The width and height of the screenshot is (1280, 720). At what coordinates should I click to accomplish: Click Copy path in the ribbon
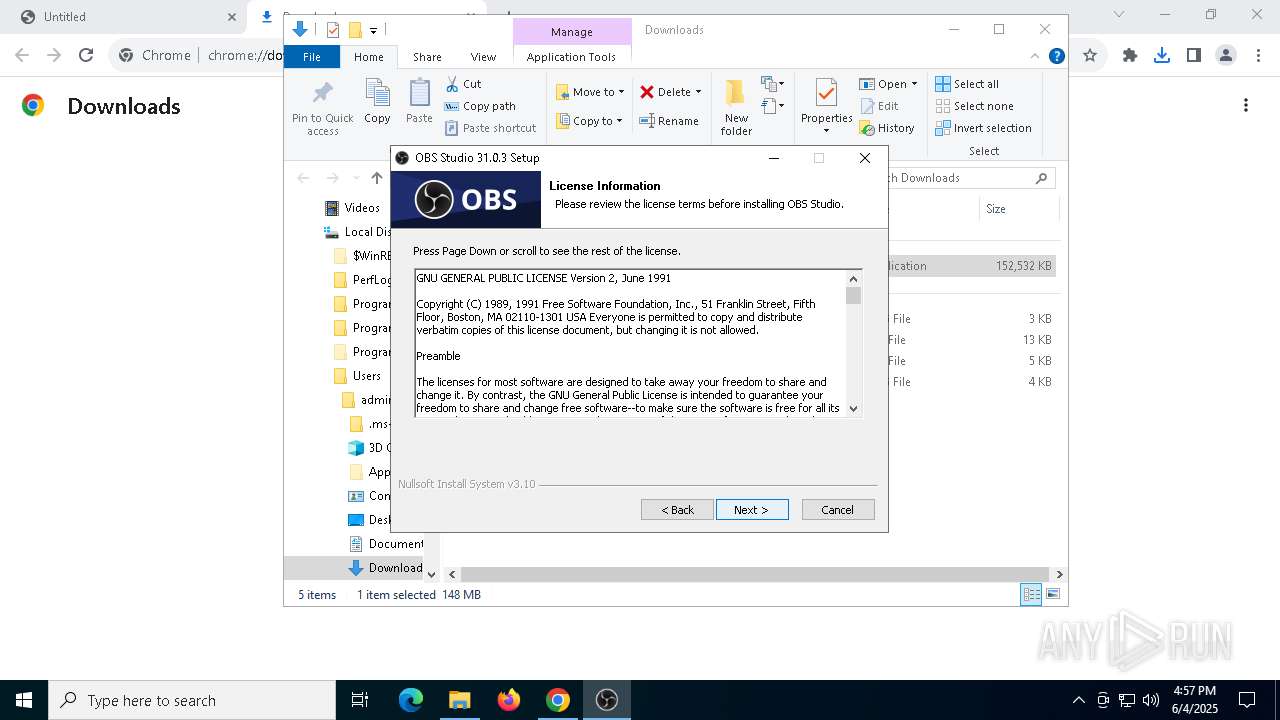tap(480, 106)
